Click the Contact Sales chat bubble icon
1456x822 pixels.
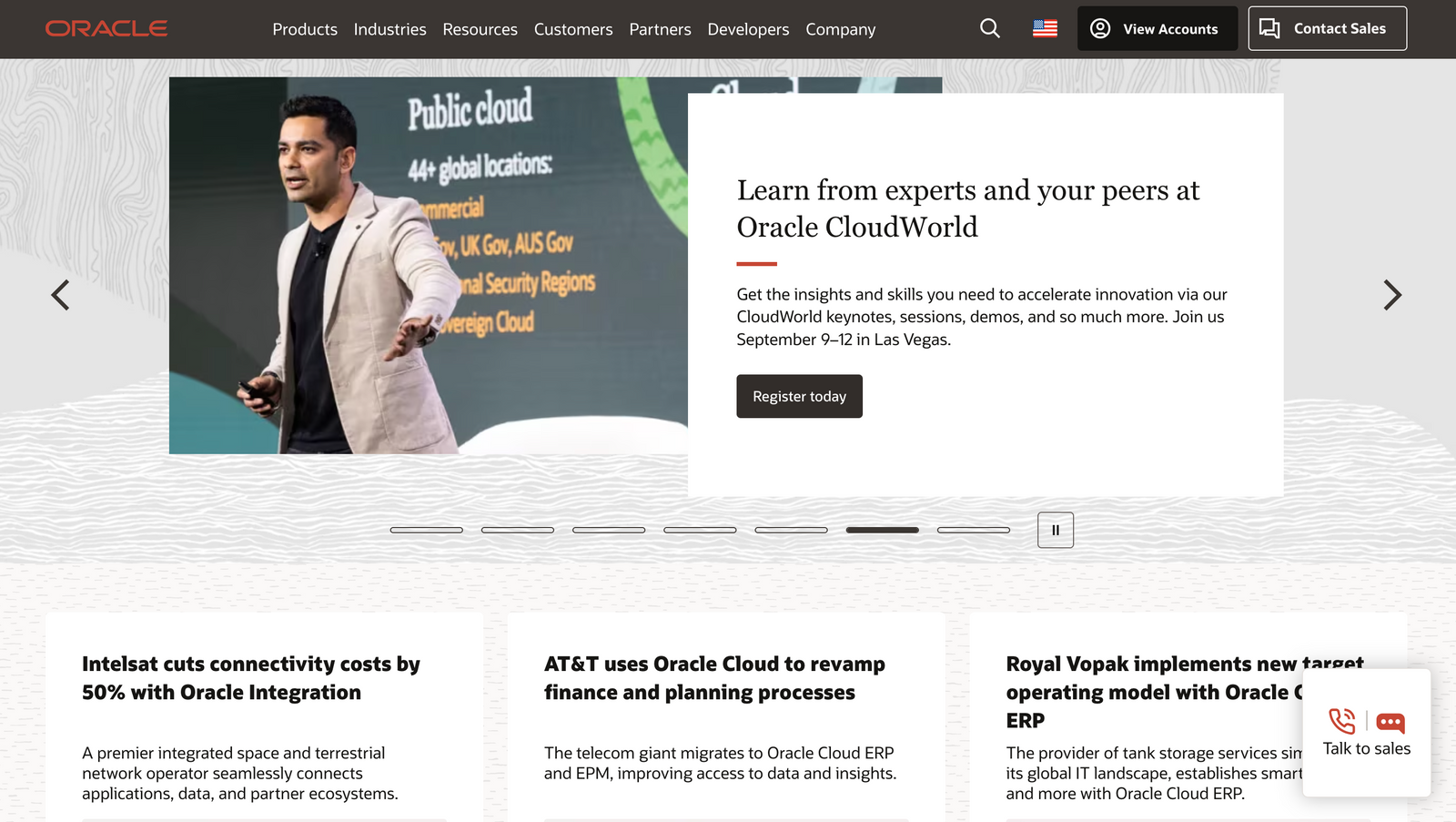[x=1269, y=28]
